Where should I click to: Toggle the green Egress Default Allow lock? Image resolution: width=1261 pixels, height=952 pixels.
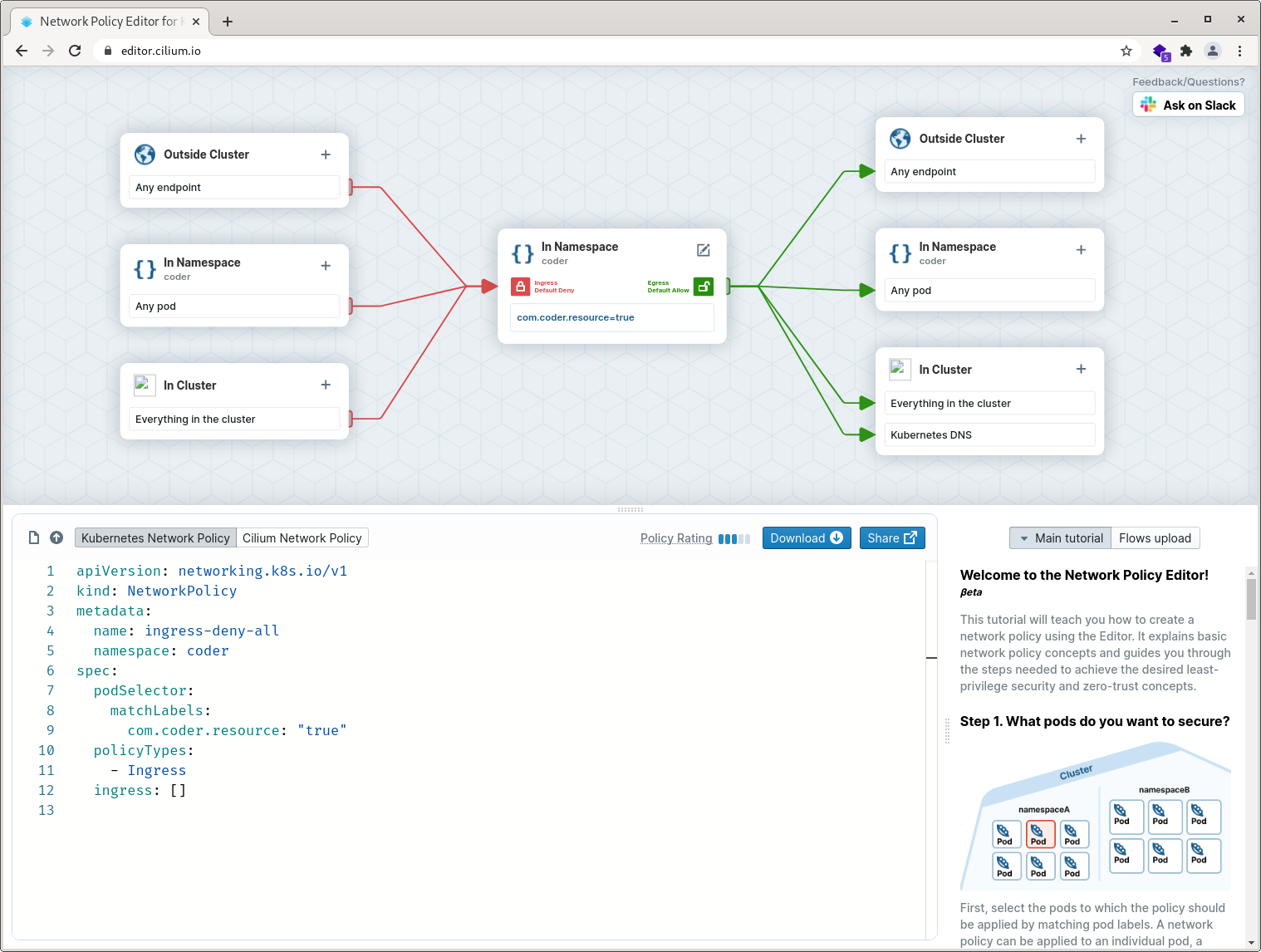click(704, 287)
